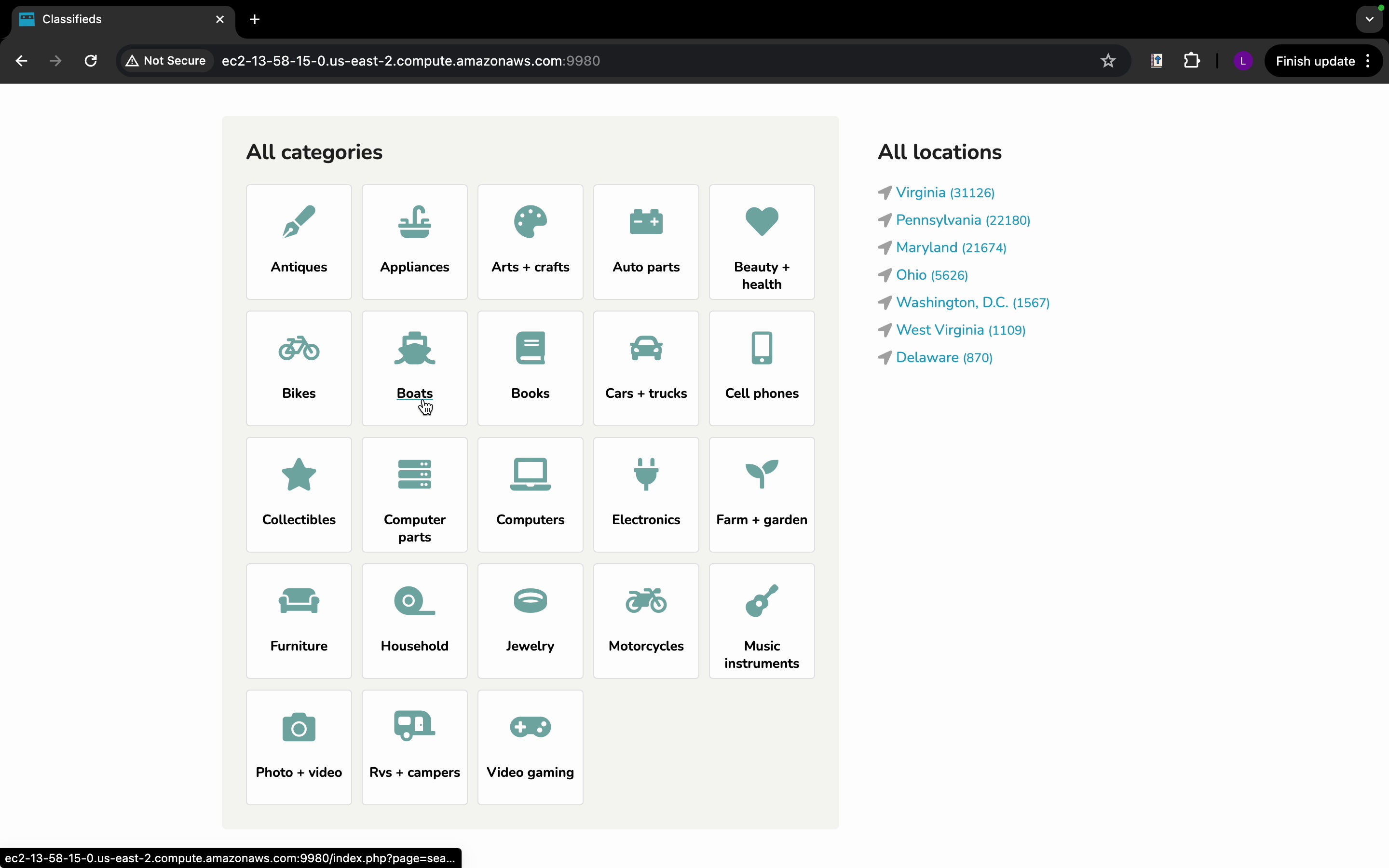
Task: Select the Video gaming controller icon
Action: pyautogui.click(x=530, y=727)
